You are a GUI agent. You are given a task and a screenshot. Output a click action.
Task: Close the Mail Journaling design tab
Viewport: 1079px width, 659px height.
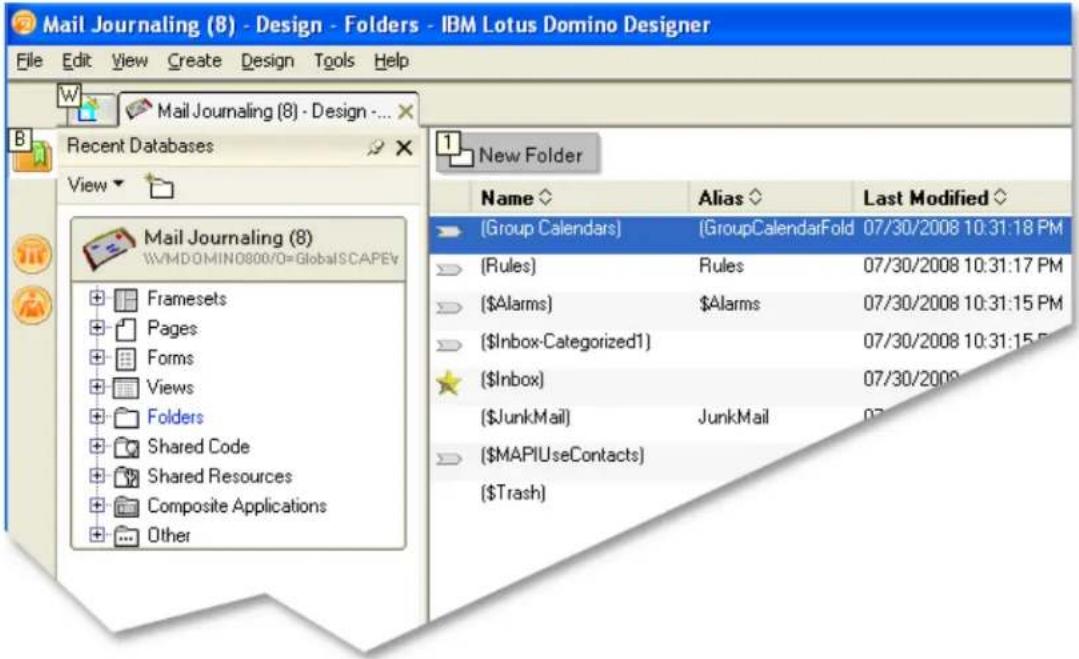406,111
